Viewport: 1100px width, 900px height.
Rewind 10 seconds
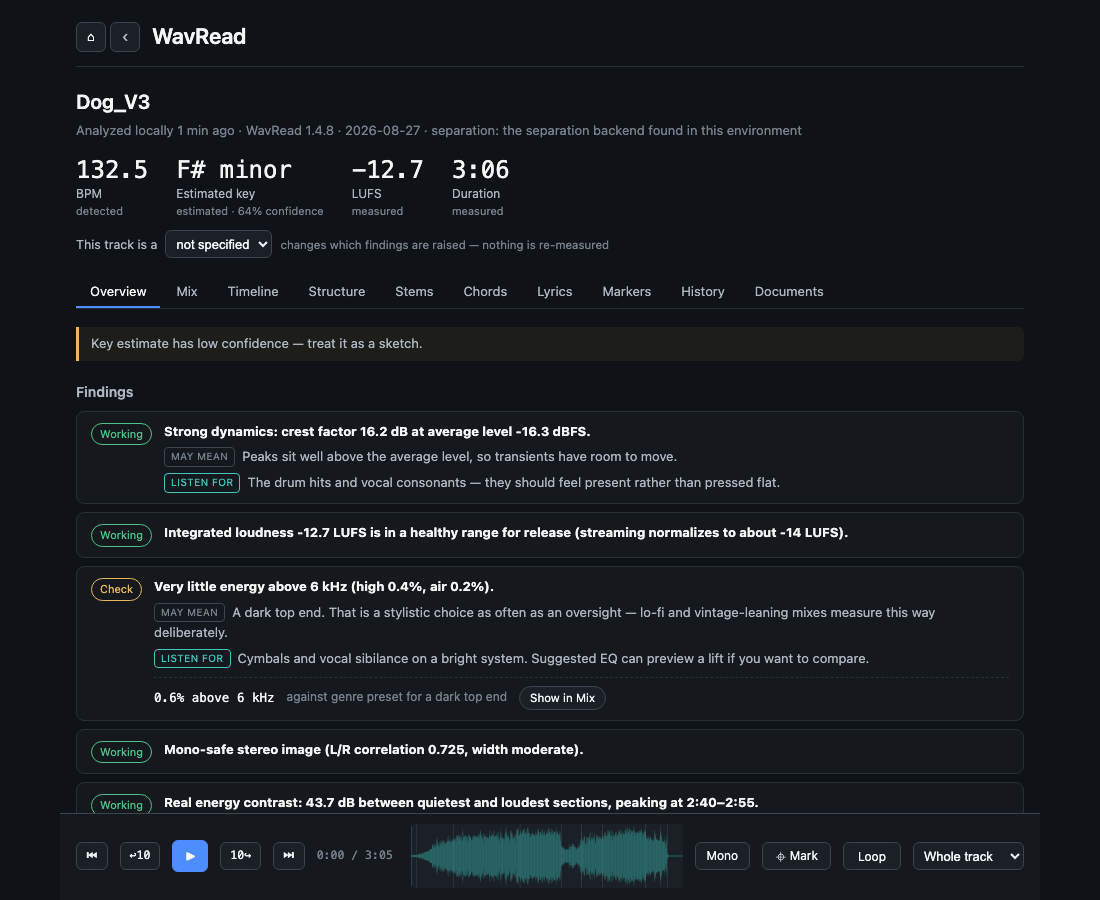(140, 856)
